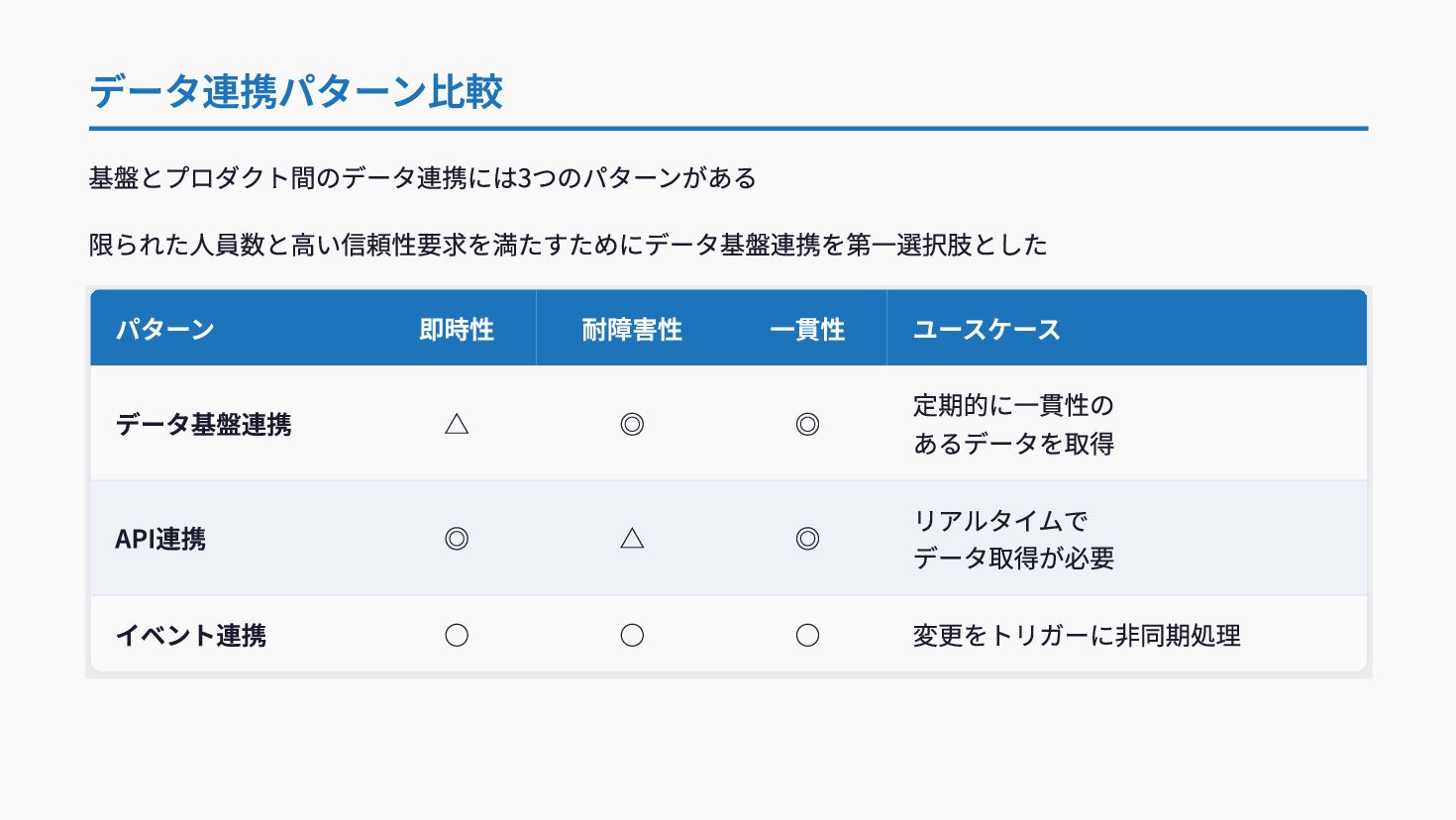Viewport: 1456px width, 820px height.
Task: Click the slide title データ連携パターン比較
Action: coord(296,91)
